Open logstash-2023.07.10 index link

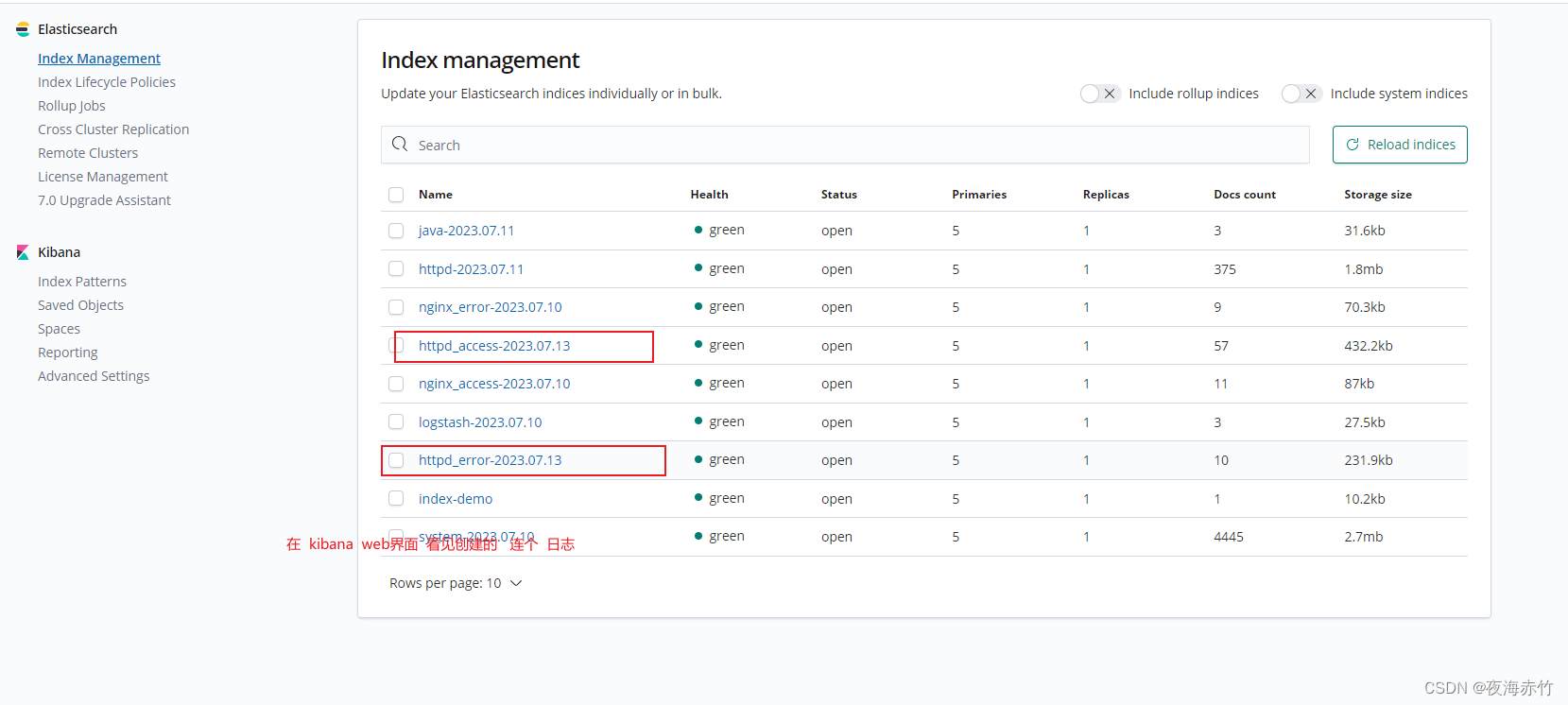pos(480,422)
